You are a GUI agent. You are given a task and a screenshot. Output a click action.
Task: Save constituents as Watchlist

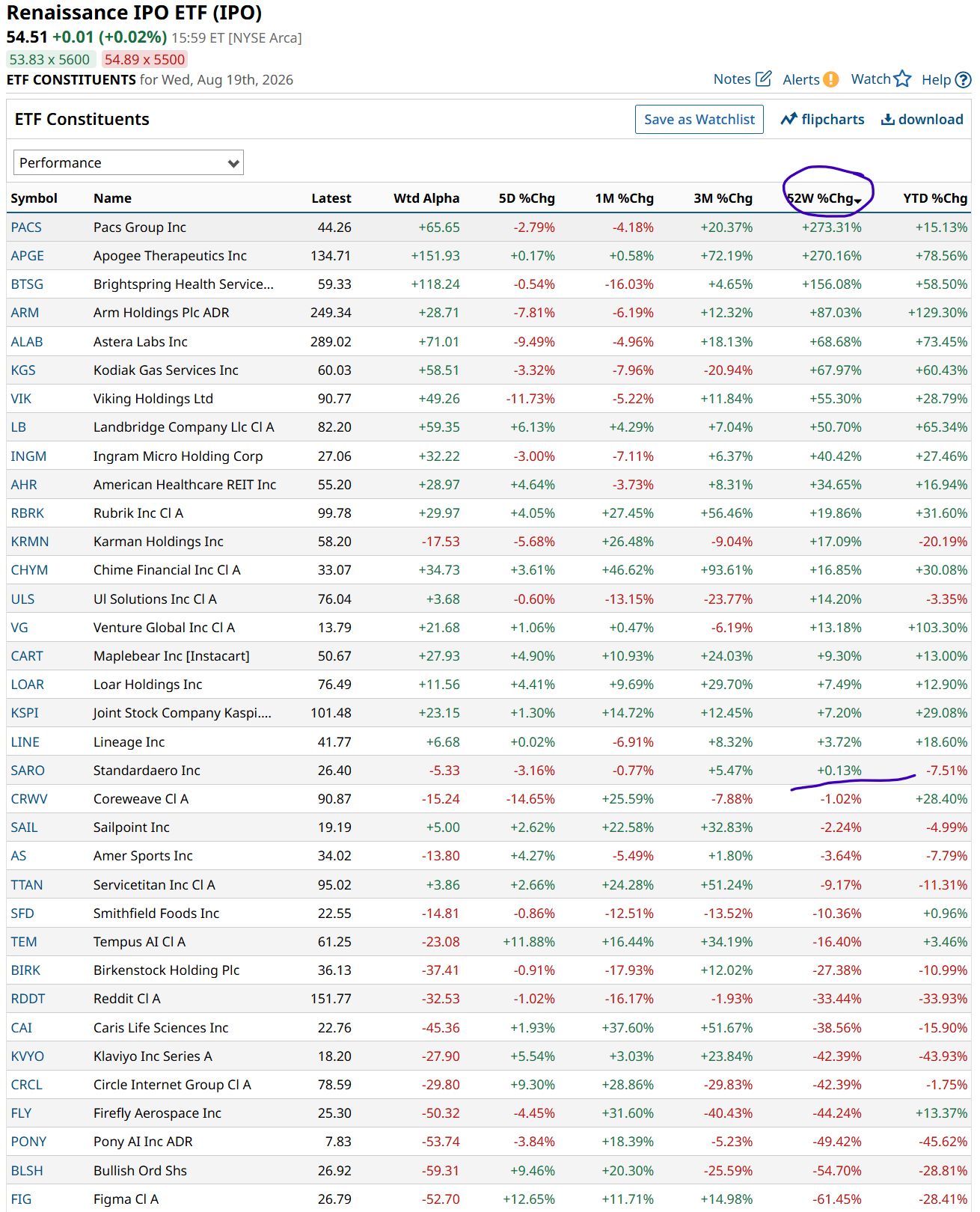(699, 119)
